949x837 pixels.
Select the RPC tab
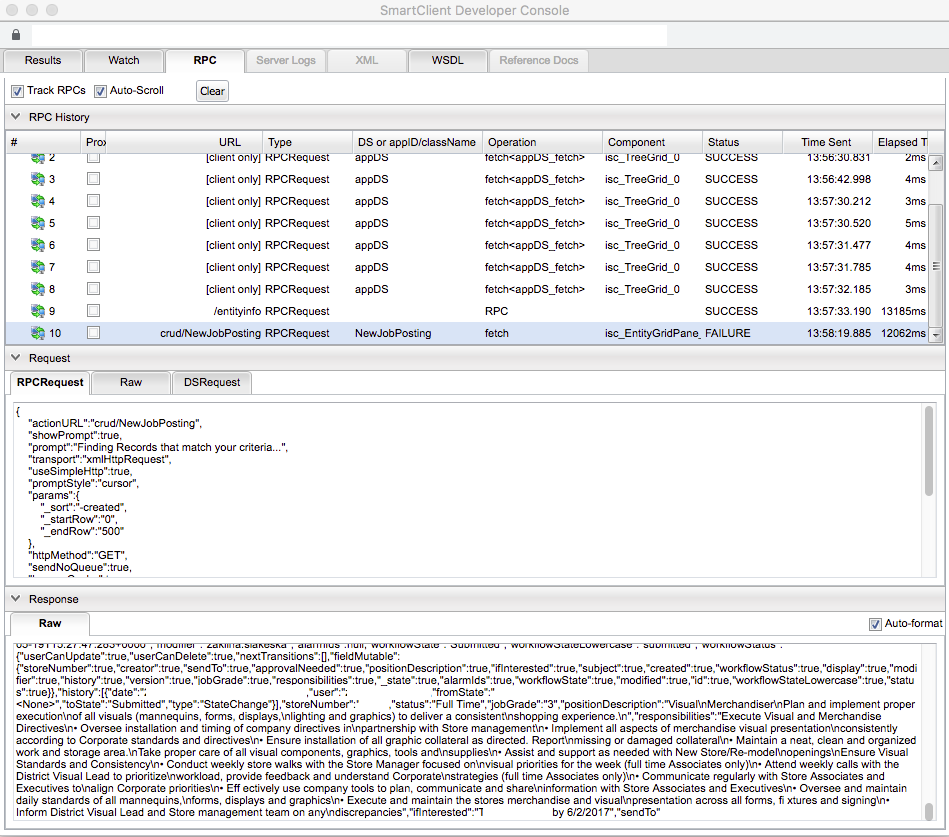205,61
